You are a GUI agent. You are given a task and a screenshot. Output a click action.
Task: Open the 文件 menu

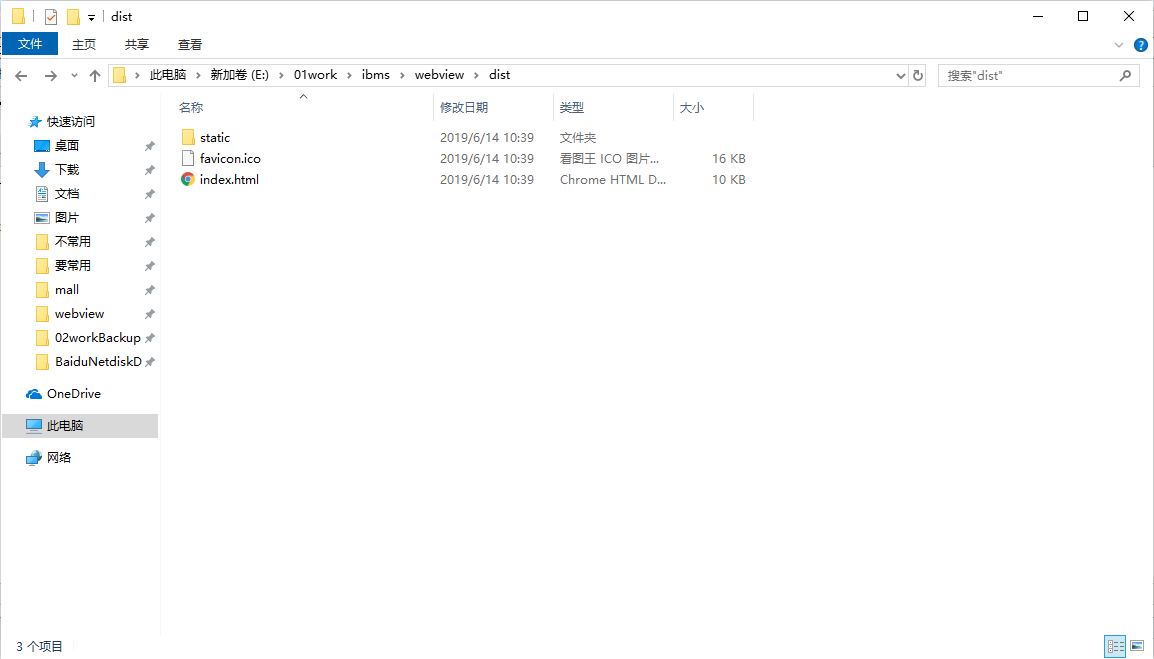[30, 44]
